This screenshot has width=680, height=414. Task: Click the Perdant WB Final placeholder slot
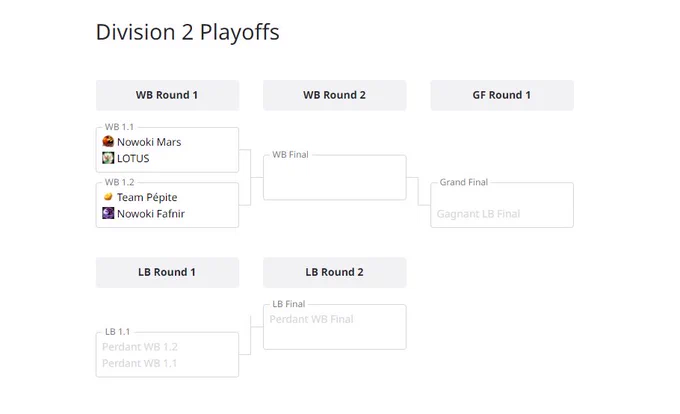[x=311, y=319]
